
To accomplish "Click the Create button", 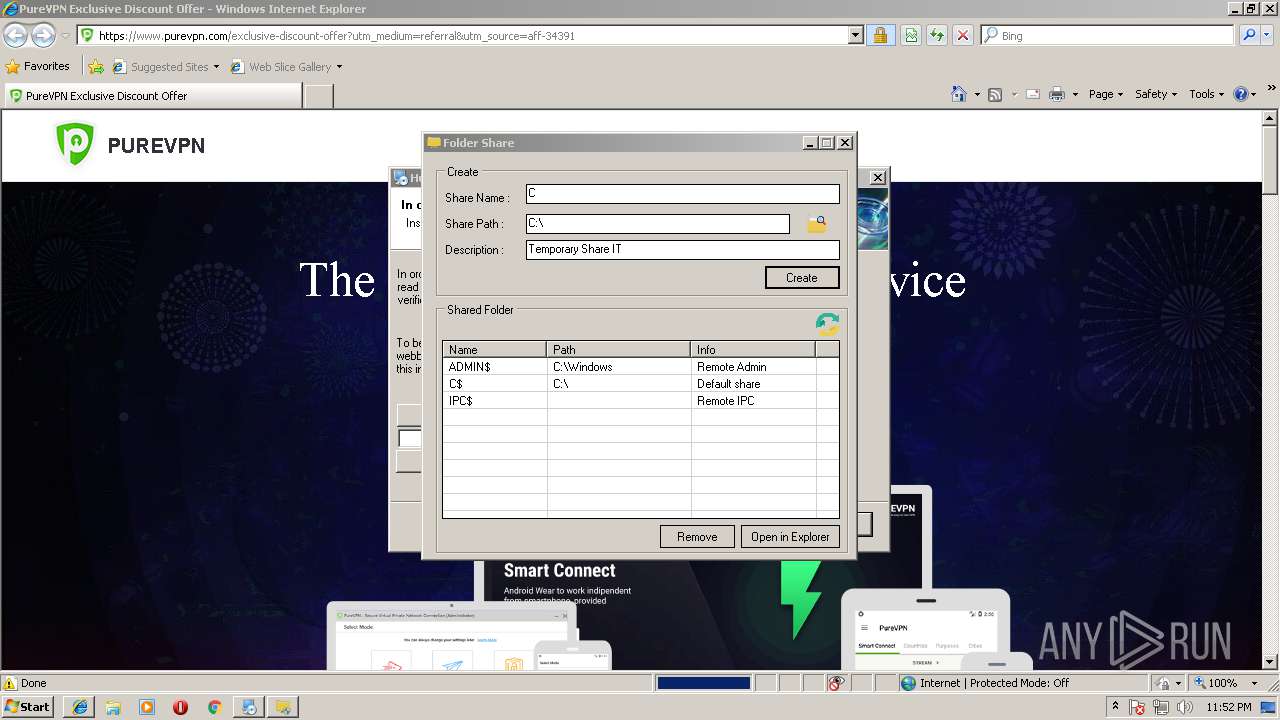I will [x=802, y=277].
